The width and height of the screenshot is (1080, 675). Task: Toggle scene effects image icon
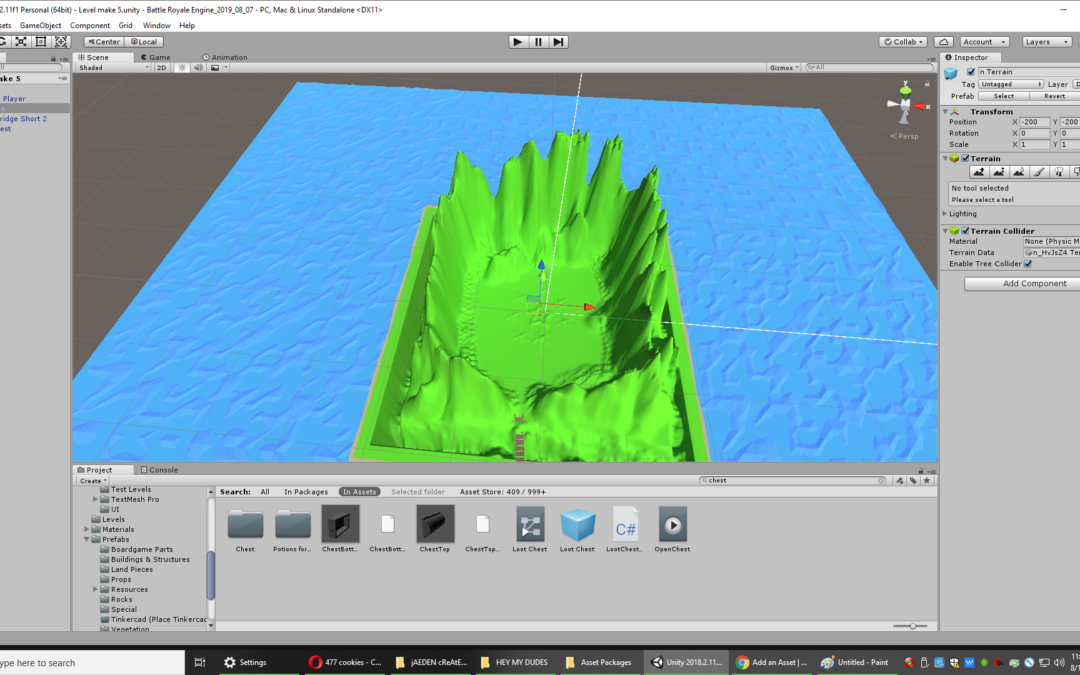pos(215,68)
